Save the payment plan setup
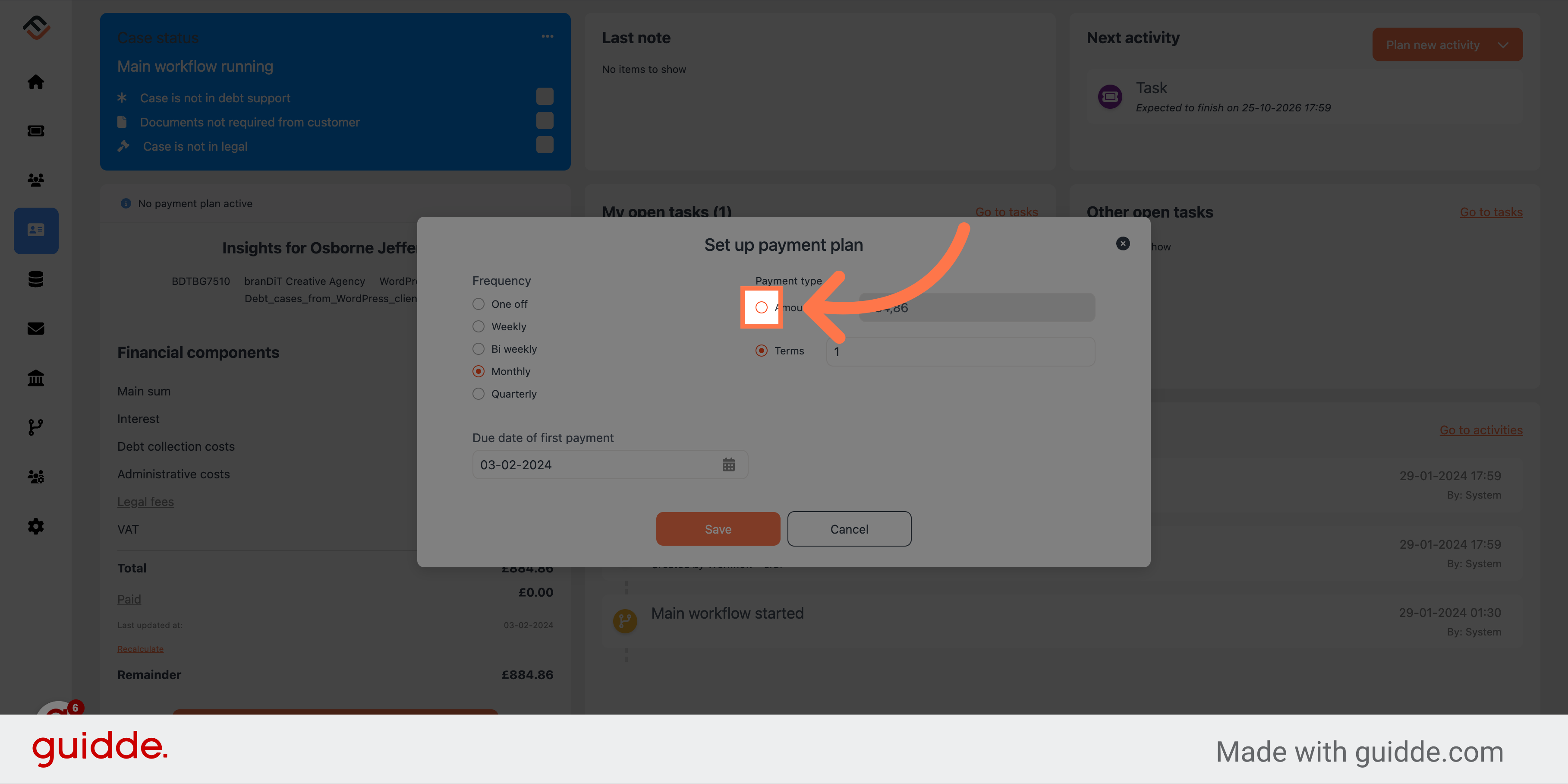The width and height of the screenshot is (1568, 784). tap(717, 528)
